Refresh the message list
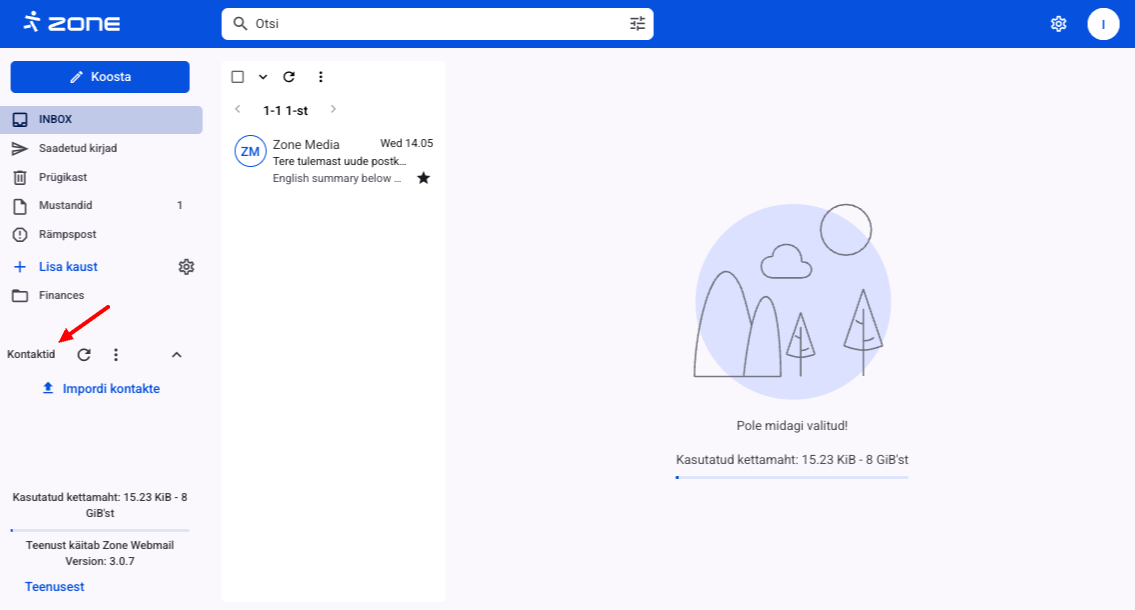1135x610 pixels. tap(289, 77)
